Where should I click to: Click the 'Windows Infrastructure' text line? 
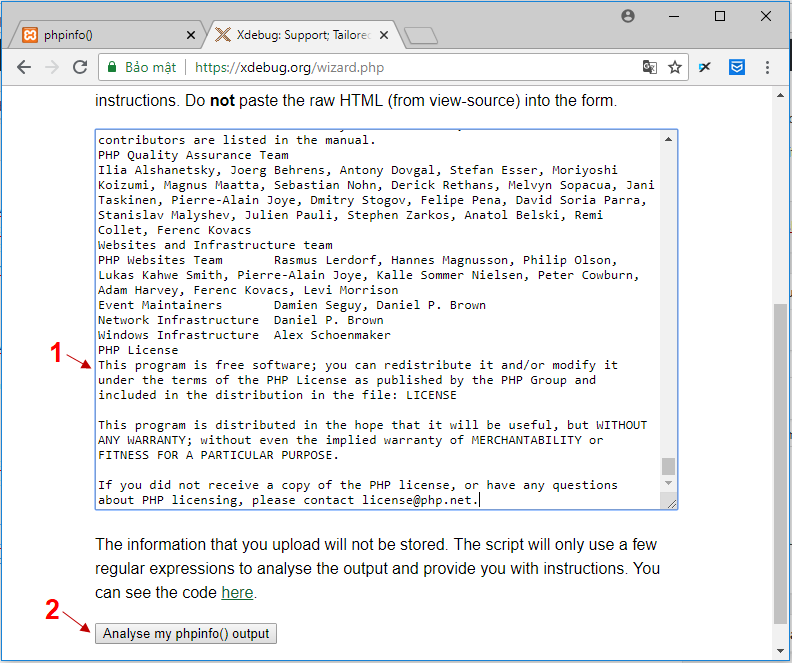(x=178, y=335)
